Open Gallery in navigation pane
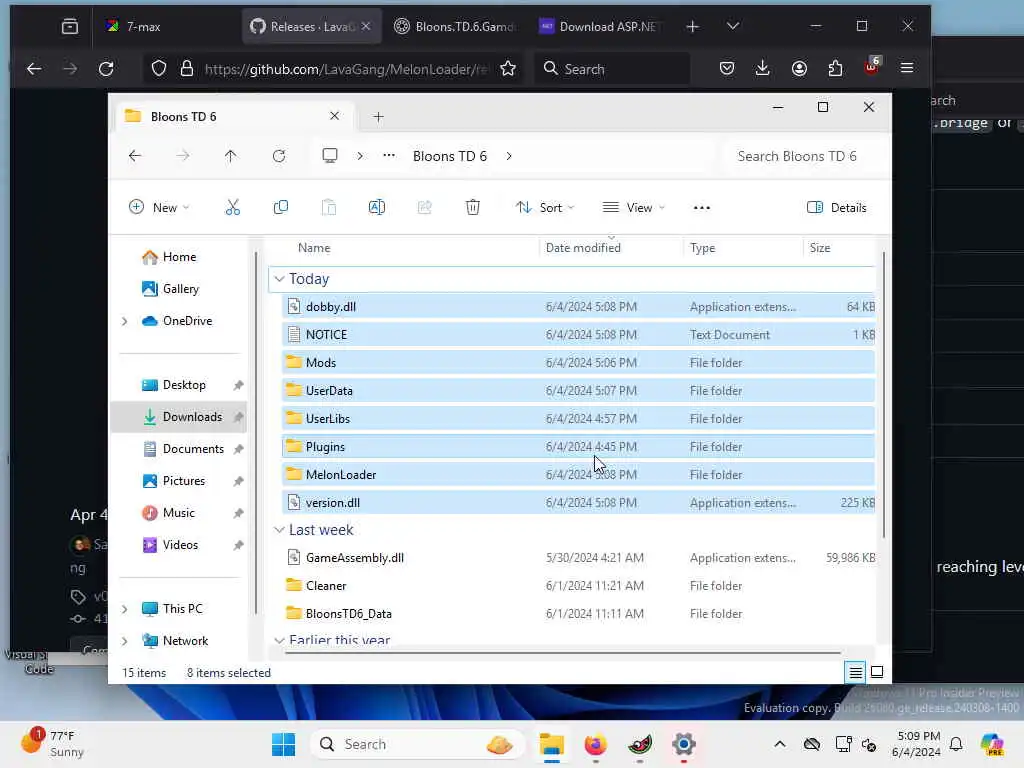Screen dimensions: 1024x768 pos(180,289)
